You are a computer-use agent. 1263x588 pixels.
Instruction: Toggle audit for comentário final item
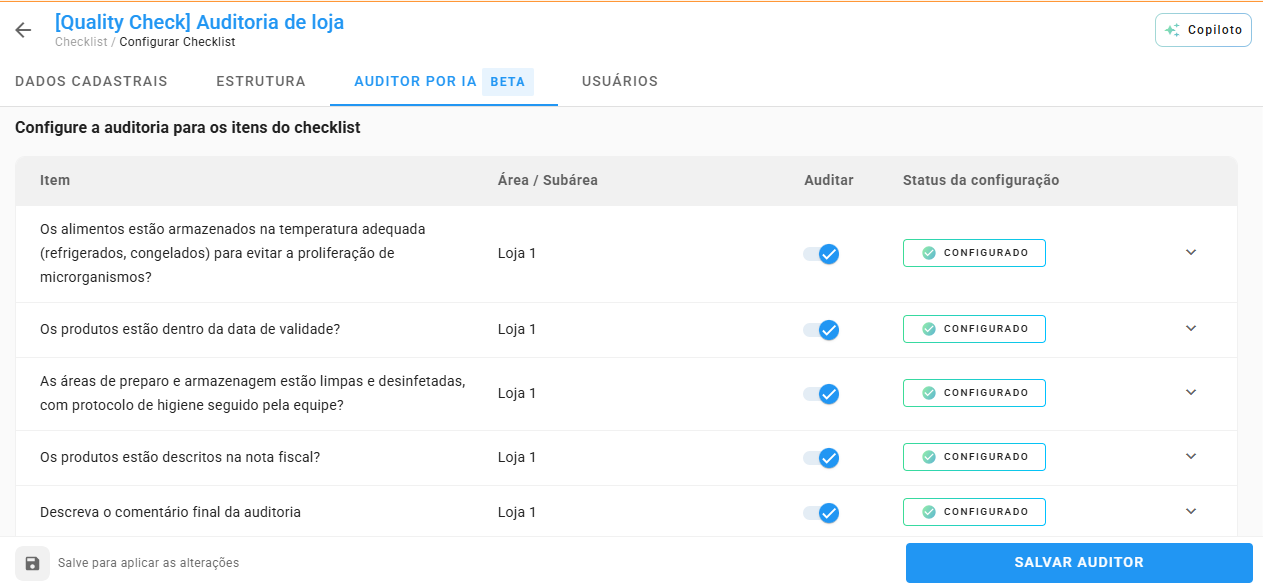821,513
